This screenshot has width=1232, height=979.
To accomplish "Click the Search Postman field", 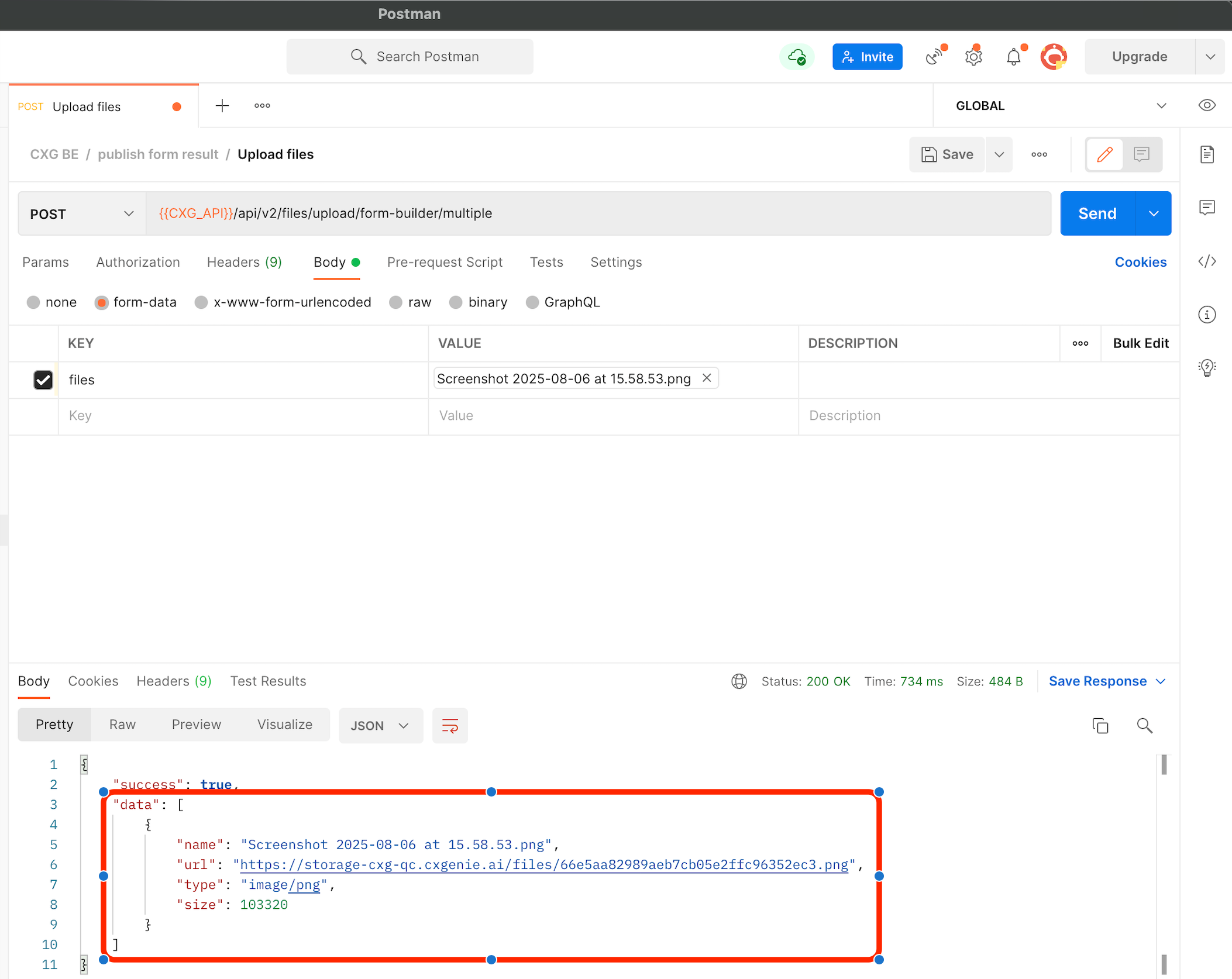I will pyautogui.click(x=410, y=57).
